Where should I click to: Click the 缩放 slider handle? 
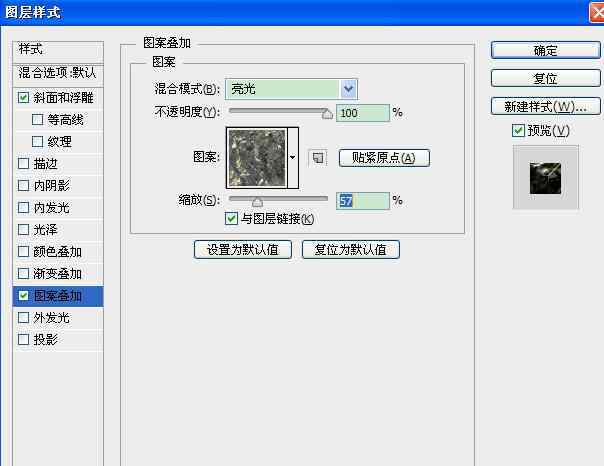(x=257, y=201)
